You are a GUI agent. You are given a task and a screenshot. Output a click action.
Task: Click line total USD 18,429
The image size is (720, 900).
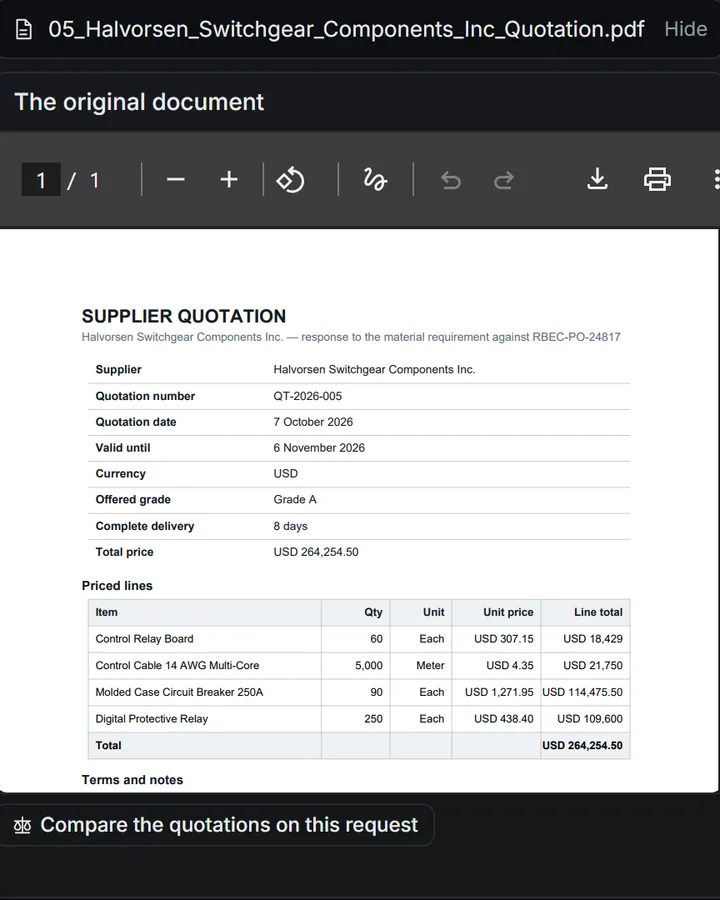tap(593, 639)
